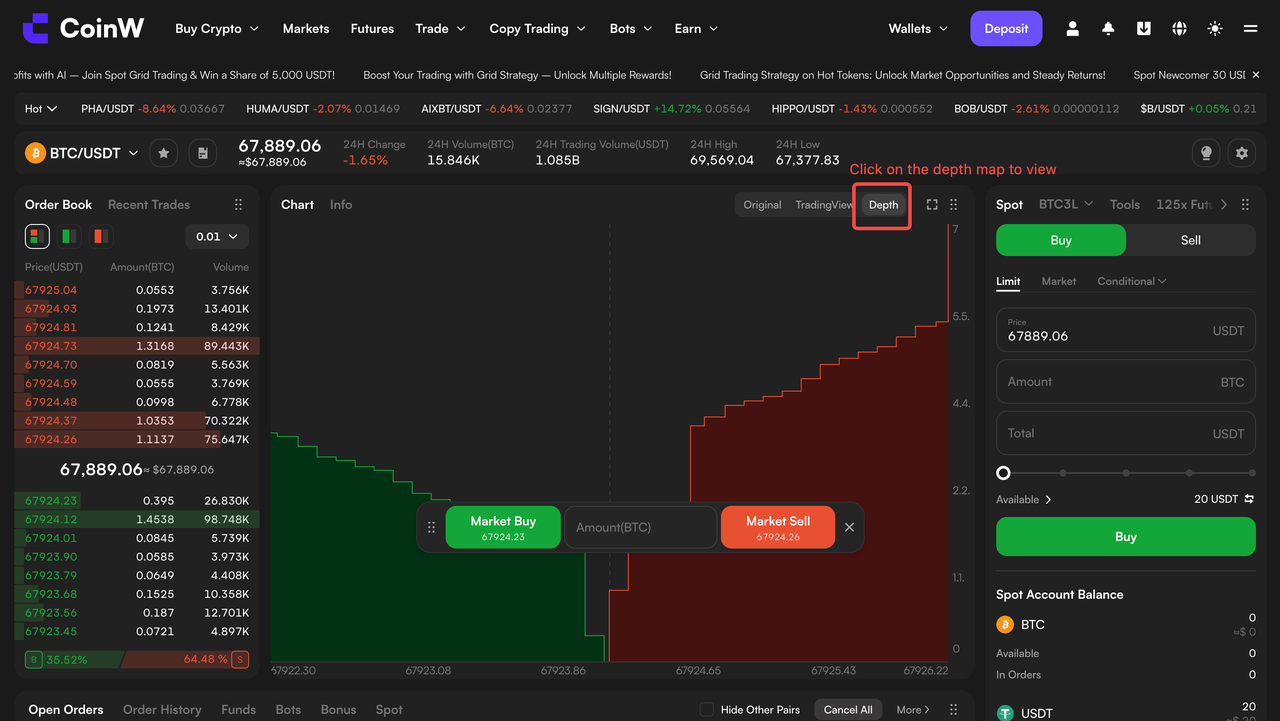
Task: Click the Market Sell button
Action: point(778,527)
